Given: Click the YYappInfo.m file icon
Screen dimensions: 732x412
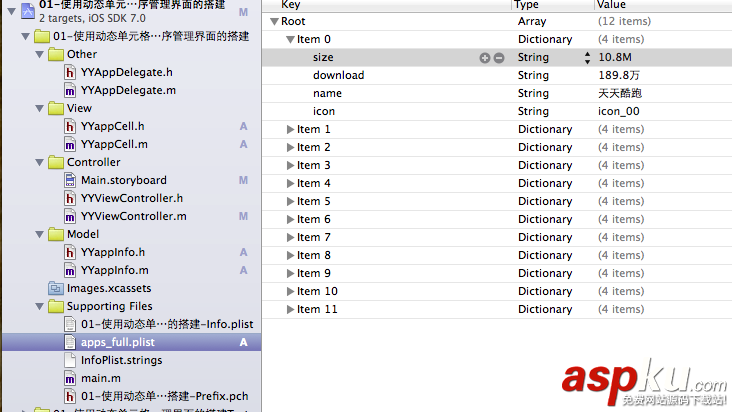Looking at the screenshot, I should coord(70,271).
